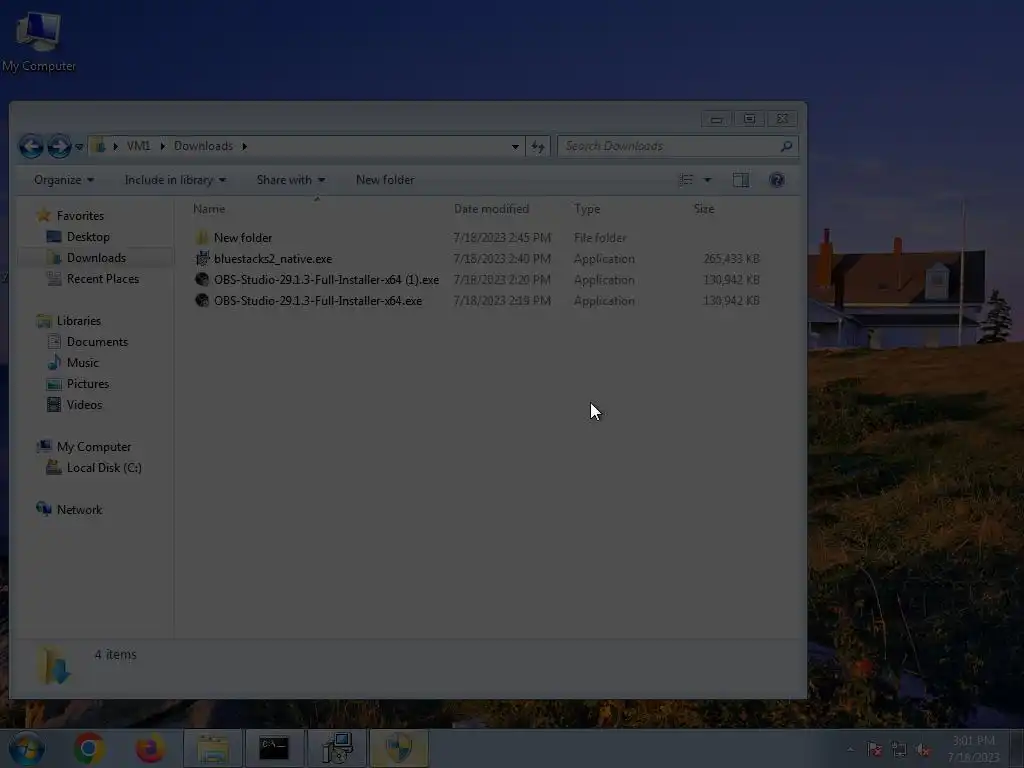Image resolution: width=1024 pixels, height=768 pixels.
Task: Open Downloads under Favorites
Action: click(x=96, y=258)
